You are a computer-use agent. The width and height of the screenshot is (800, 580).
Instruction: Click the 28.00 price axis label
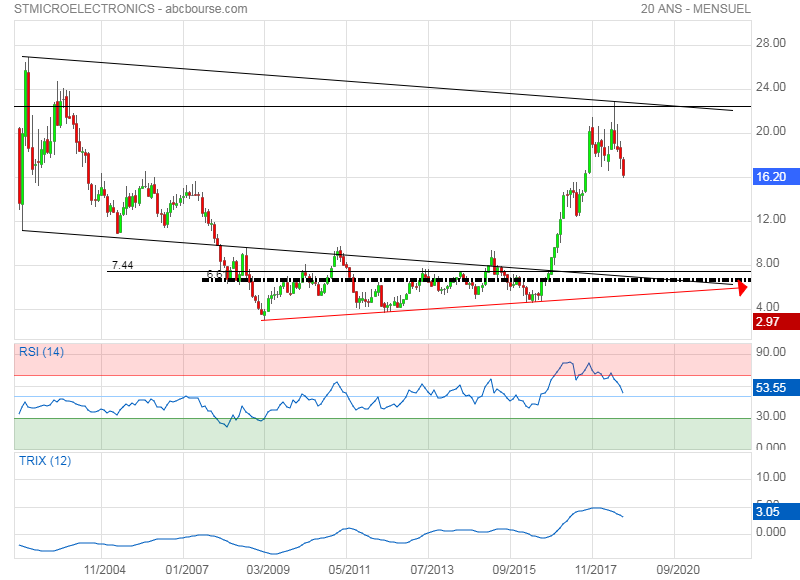pyautogui.click(x=770, y=43)
